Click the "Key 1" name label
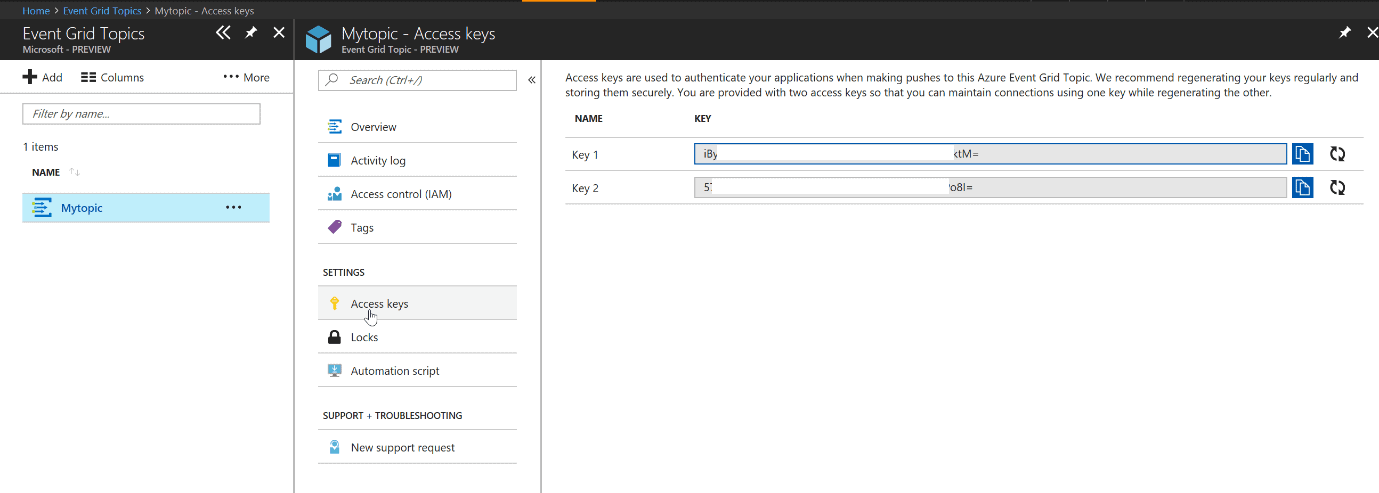1379x493 pixels. 585,154
